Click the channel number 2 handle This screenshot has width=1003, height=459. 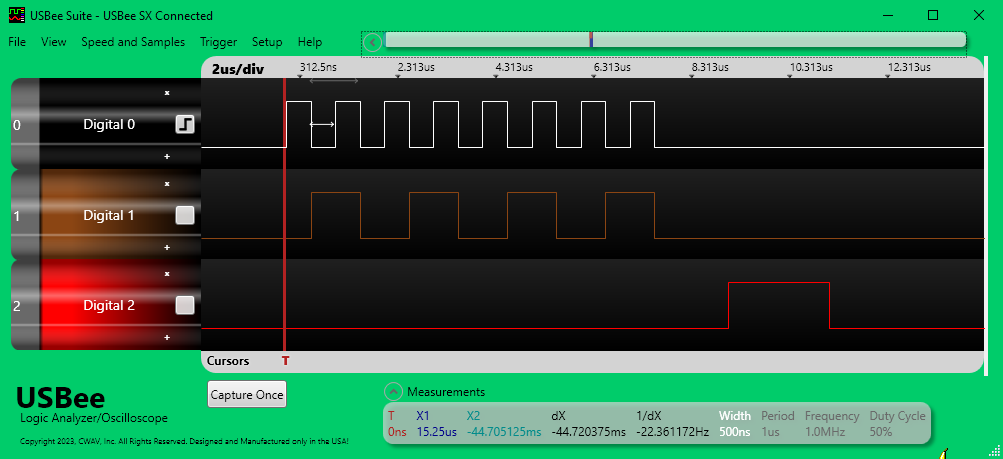point(17,307)
